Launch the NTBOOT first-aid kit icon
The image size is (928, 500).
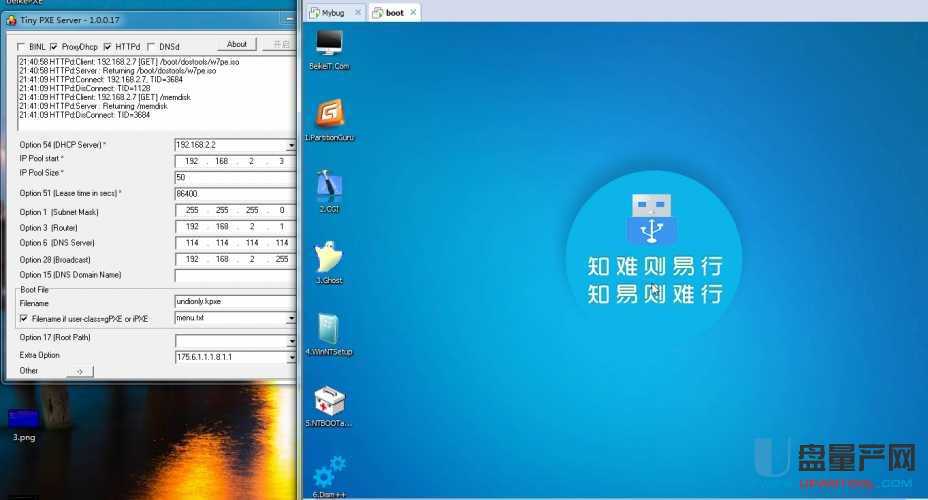[x=329, y=402]
